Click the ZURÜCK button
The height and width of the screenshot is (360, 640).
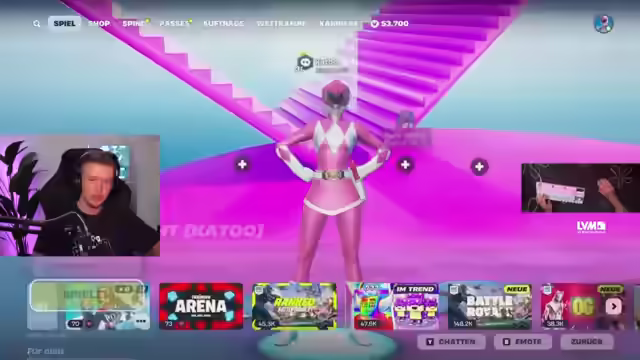click(587, 342)
